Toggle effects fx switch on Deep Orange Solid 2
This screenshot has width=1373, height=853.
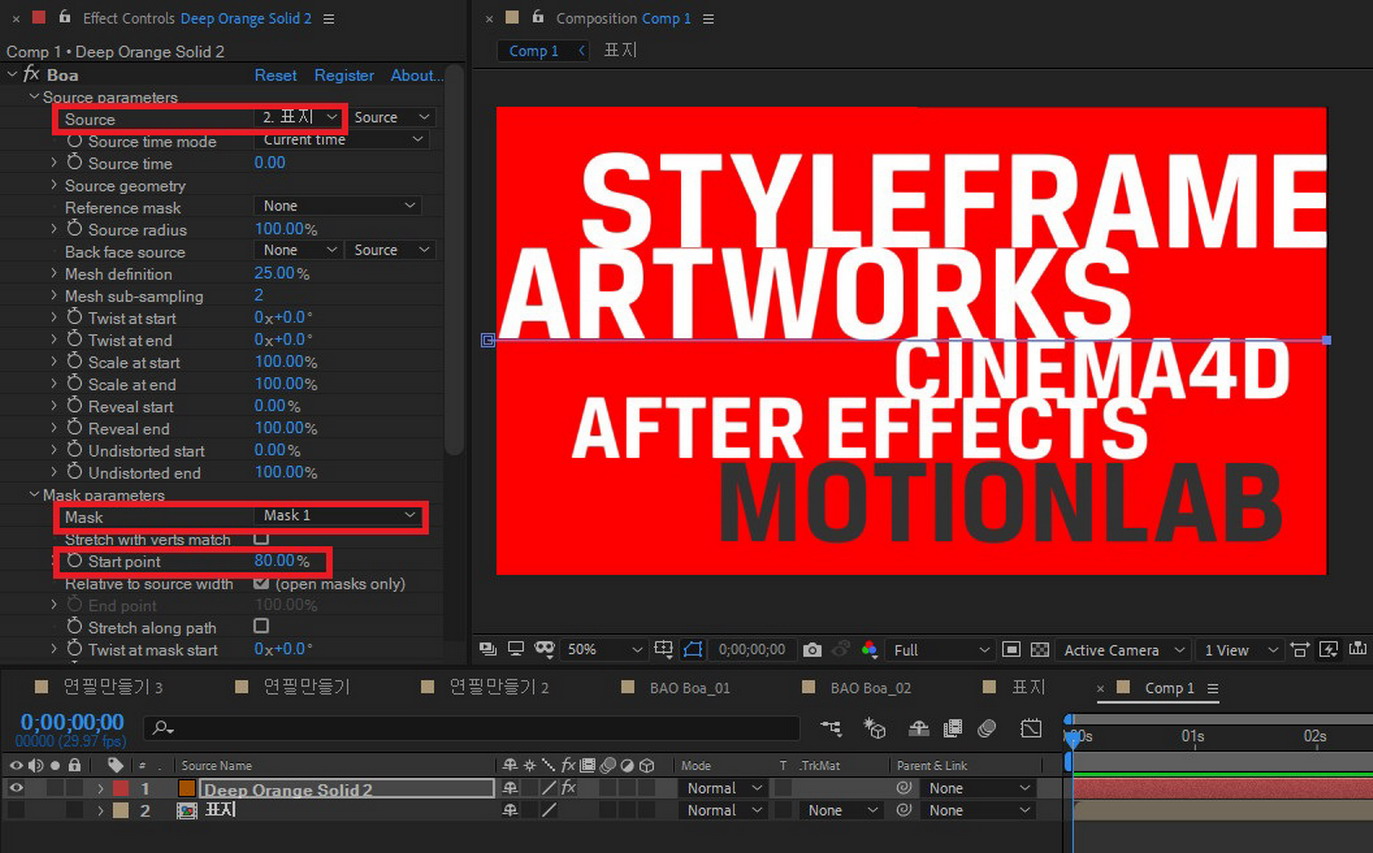pos(568,788)
